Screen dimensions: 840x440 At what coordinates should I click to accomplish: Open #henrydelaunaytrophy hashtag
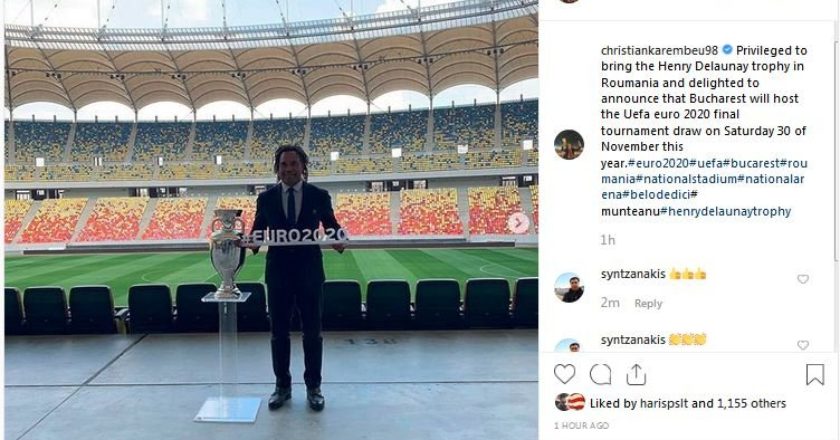click(725, 211)
